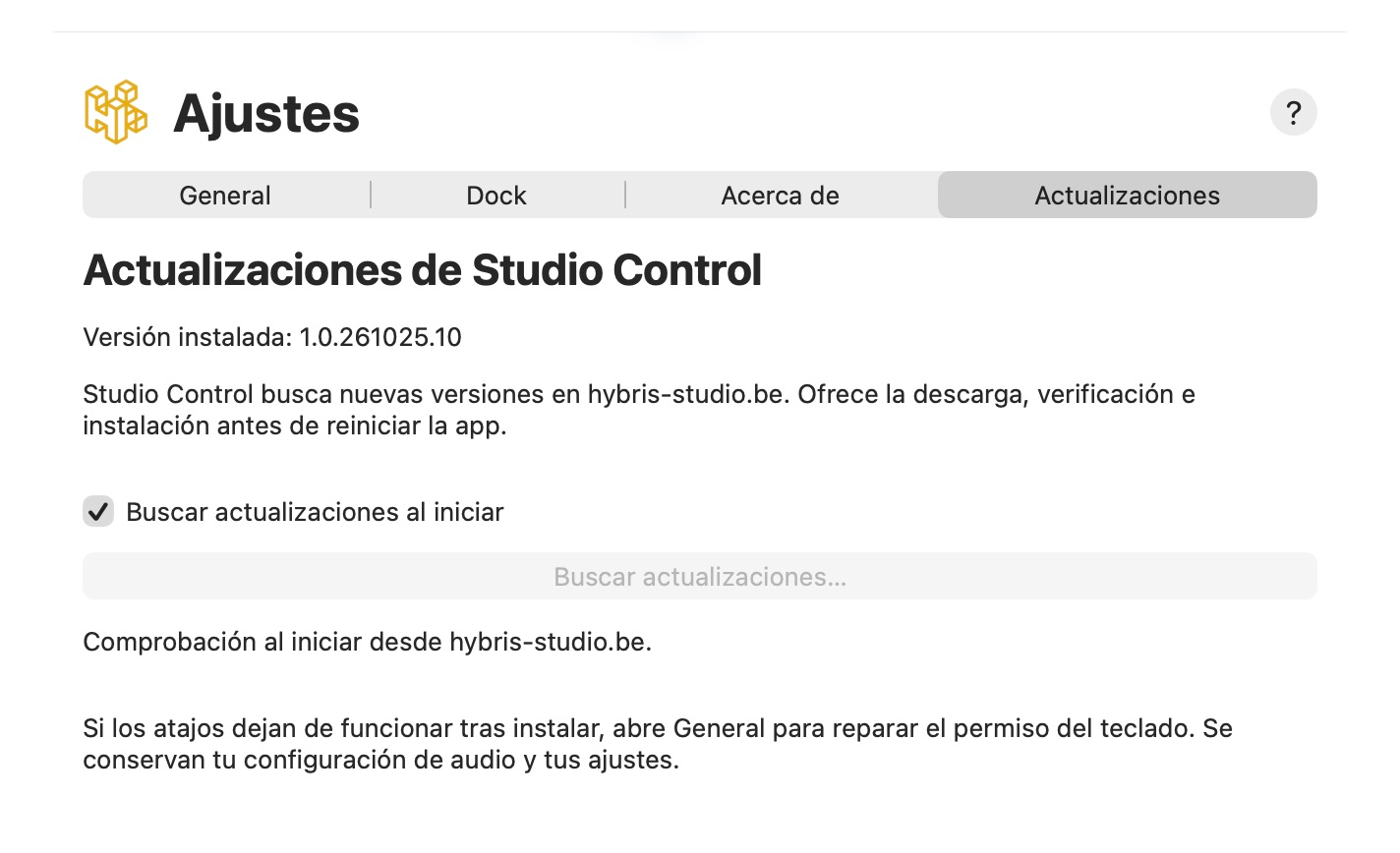
Task: Click the note starting Si los atajos dejan
Action: coord(658,744)
